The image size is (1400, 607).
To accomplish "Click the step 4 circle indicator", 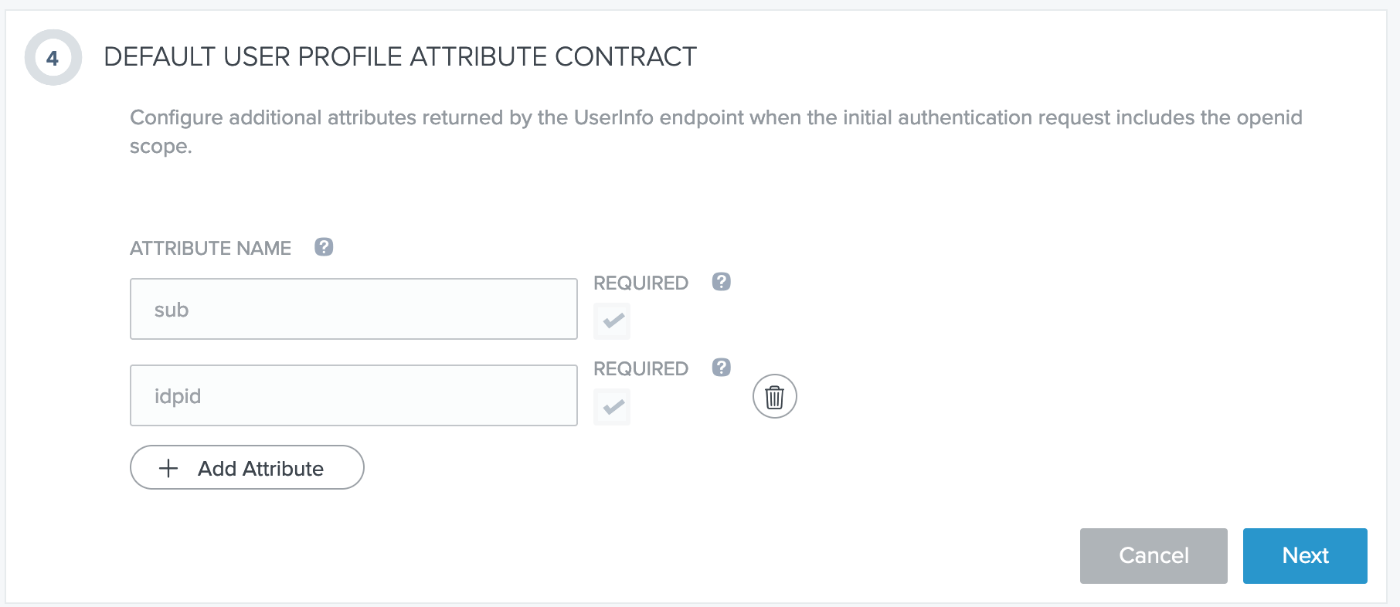I will click(x=53, y=58).
